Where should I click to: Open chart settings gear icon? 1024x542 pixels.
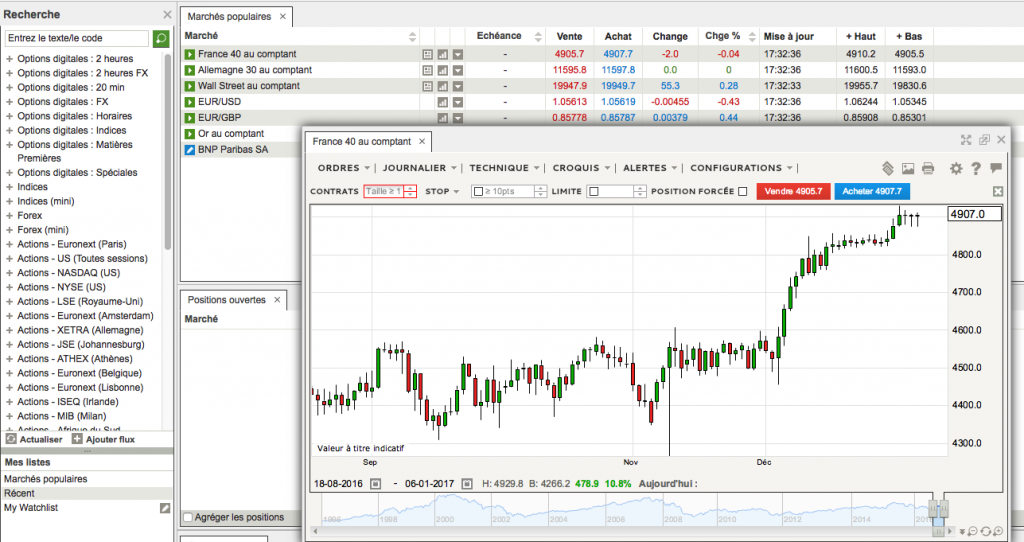(x=955, y=168)
